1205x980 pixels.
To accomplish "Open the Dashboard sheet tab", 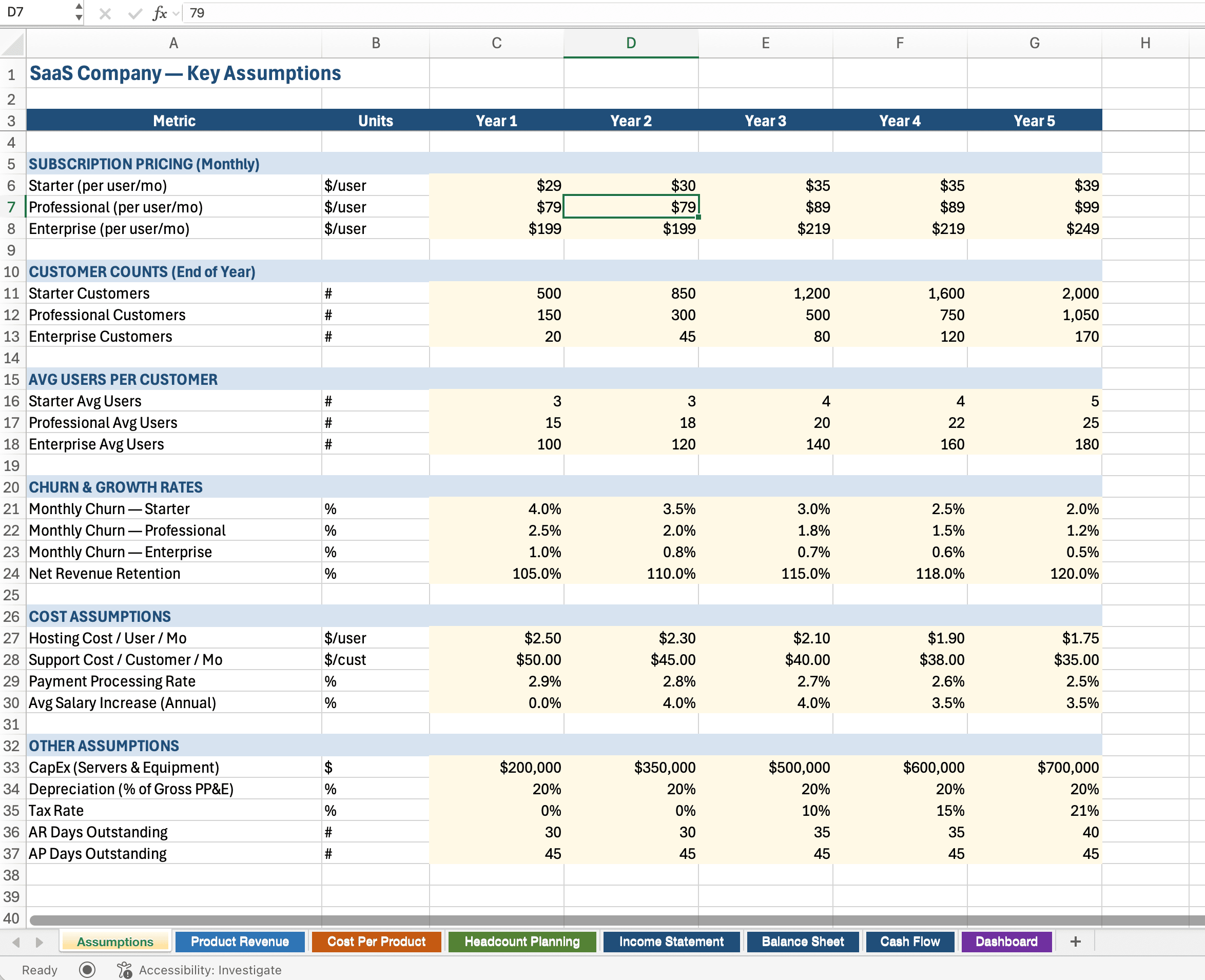I will 1006,941.
